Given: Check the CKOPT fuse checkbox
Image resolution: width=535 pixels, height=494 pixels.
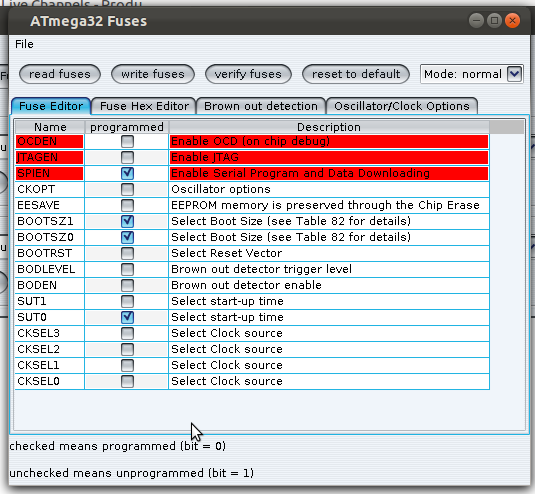Looking at the screenshot, I should [127, 189].
